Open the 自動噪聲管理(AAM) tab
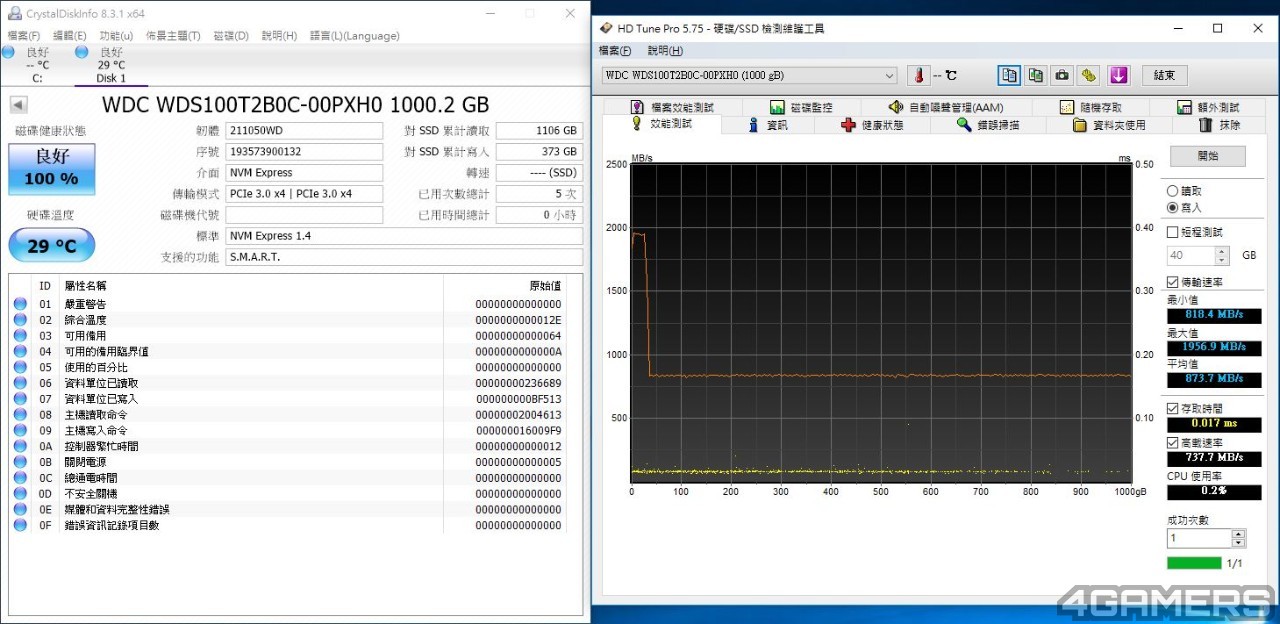Viewport: 1280px width, 624px height. [x=945, y=107]
